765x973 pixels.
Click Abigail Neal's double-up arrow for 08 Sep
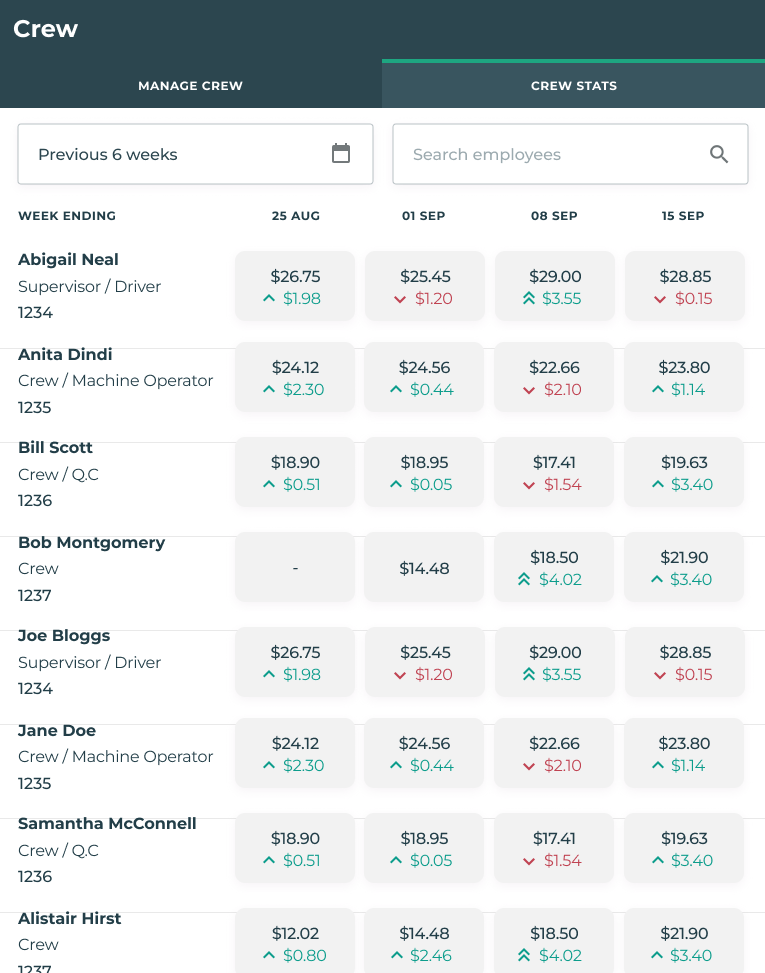point(530,299)
